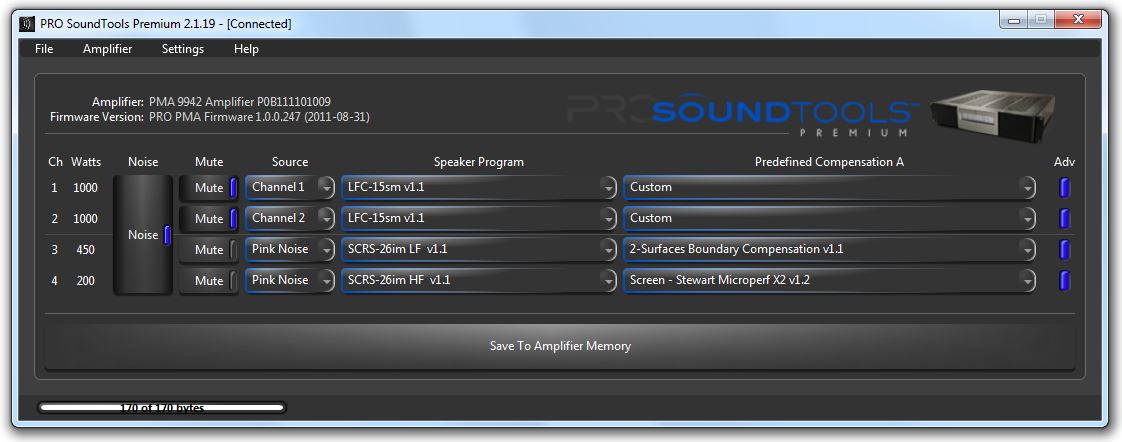This screenshot has width=1122, height=442.
Task: Click the Source column header
Action: 290,162
